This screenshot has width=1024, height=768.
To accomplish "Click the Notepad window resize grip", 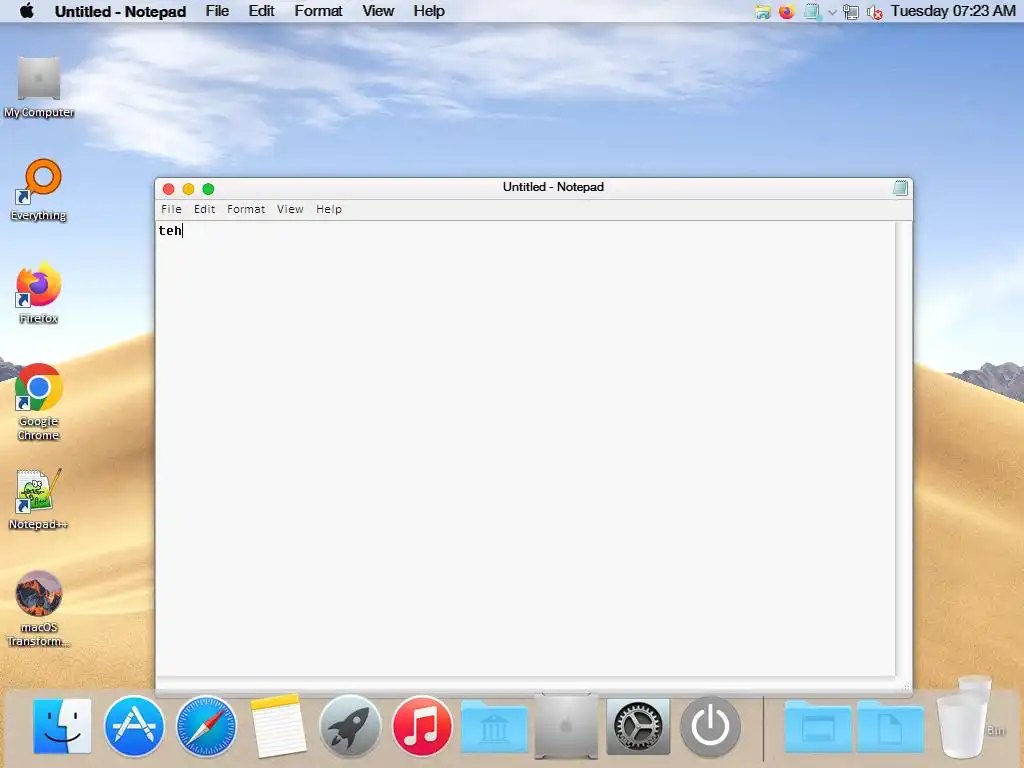I will click(906, 686).
